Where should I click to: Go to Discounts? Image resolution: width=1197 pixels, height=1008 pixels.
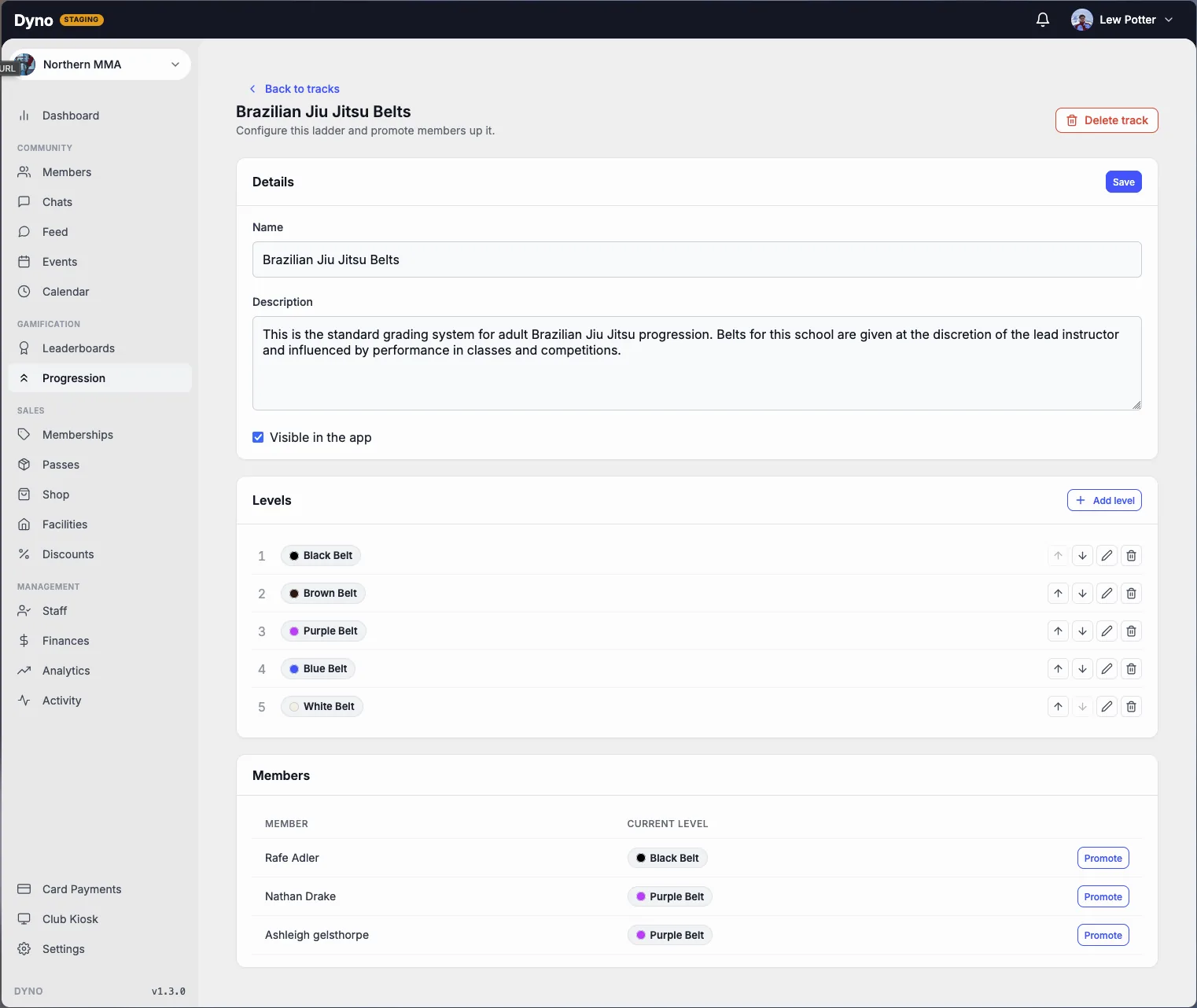click(x=100, y=554)
